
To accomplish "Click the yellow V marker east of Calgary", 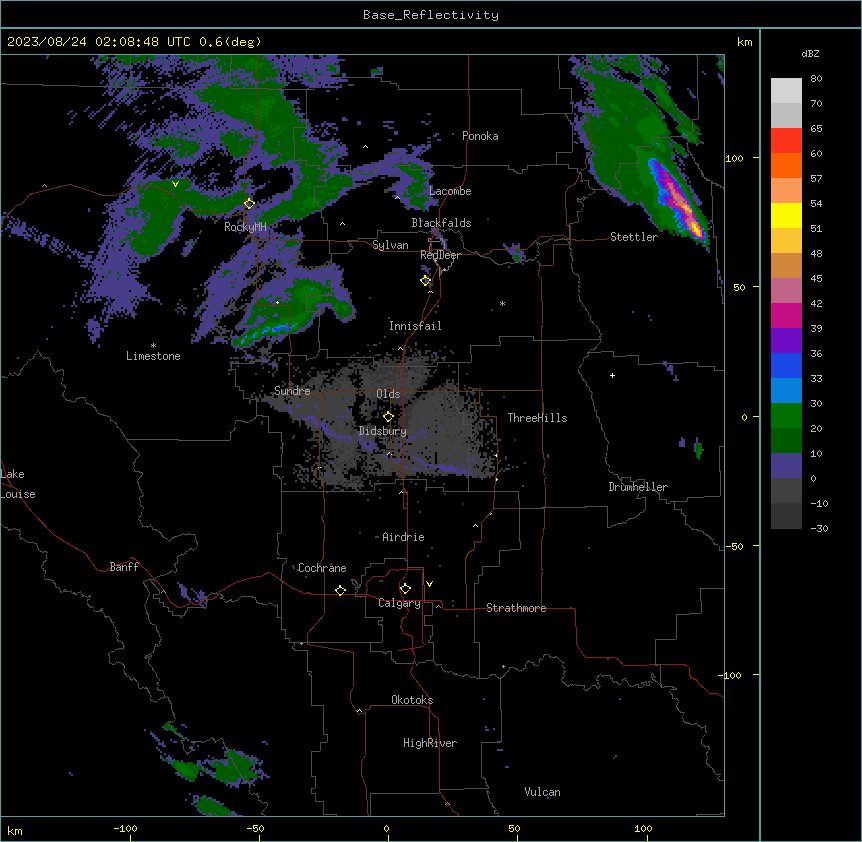I will coord(429,584).
